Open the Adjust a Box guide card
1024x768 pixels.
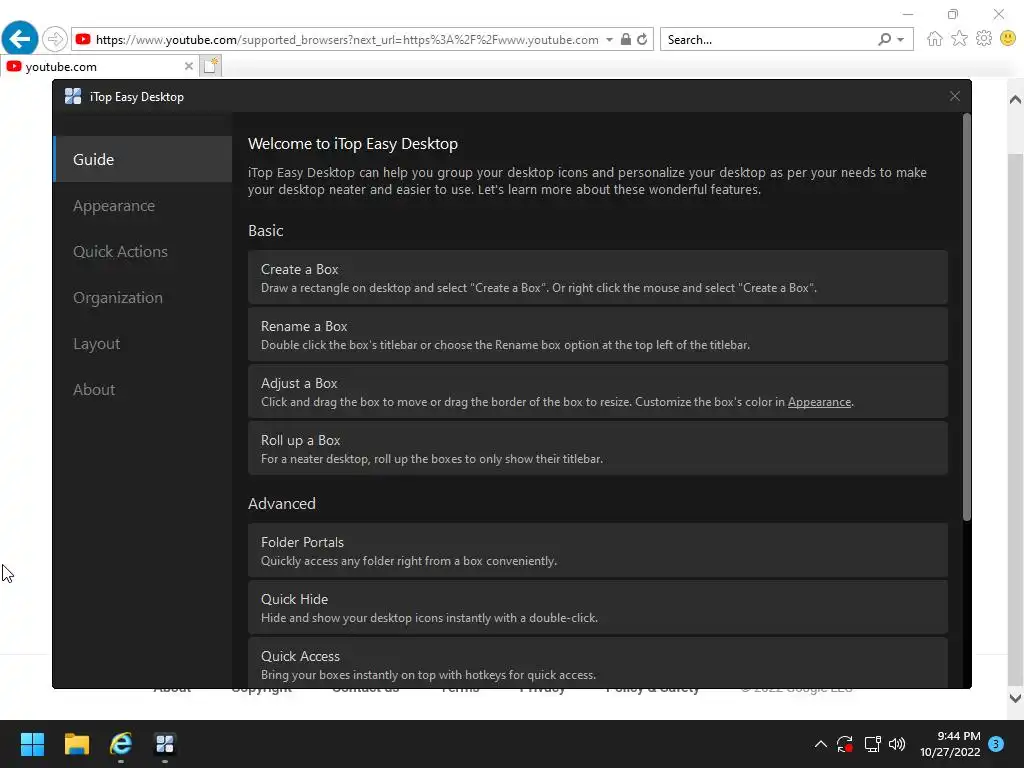pos(597,391)
